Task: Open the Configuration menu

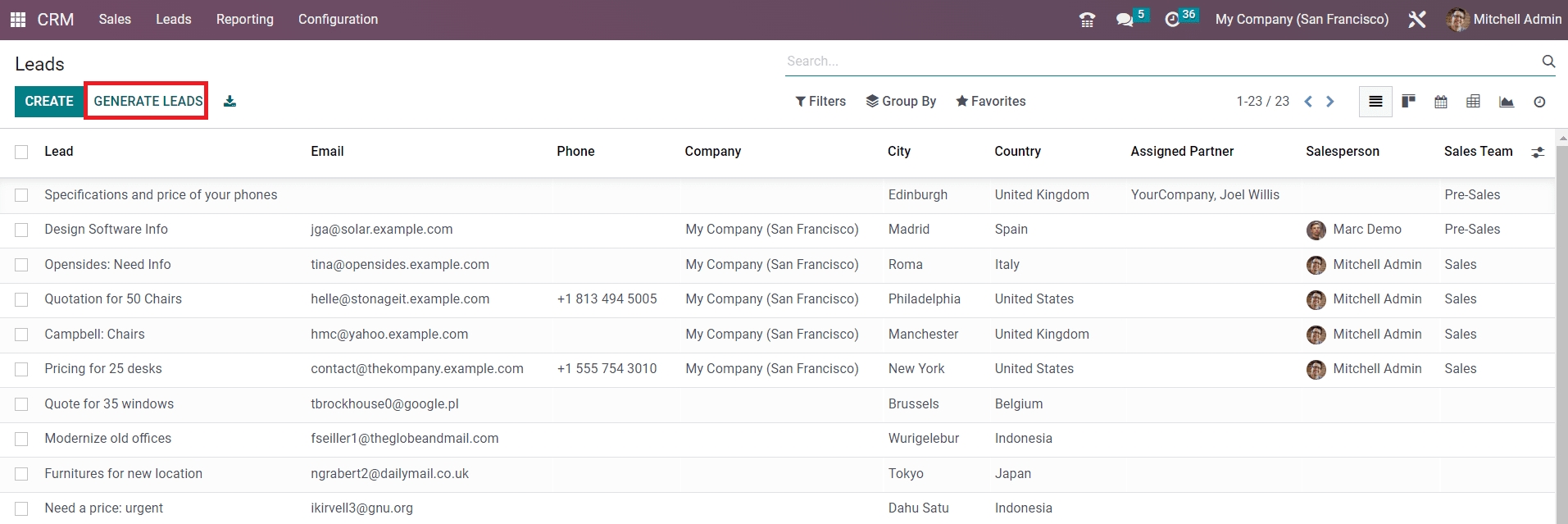Action: [x=338, y=20]
